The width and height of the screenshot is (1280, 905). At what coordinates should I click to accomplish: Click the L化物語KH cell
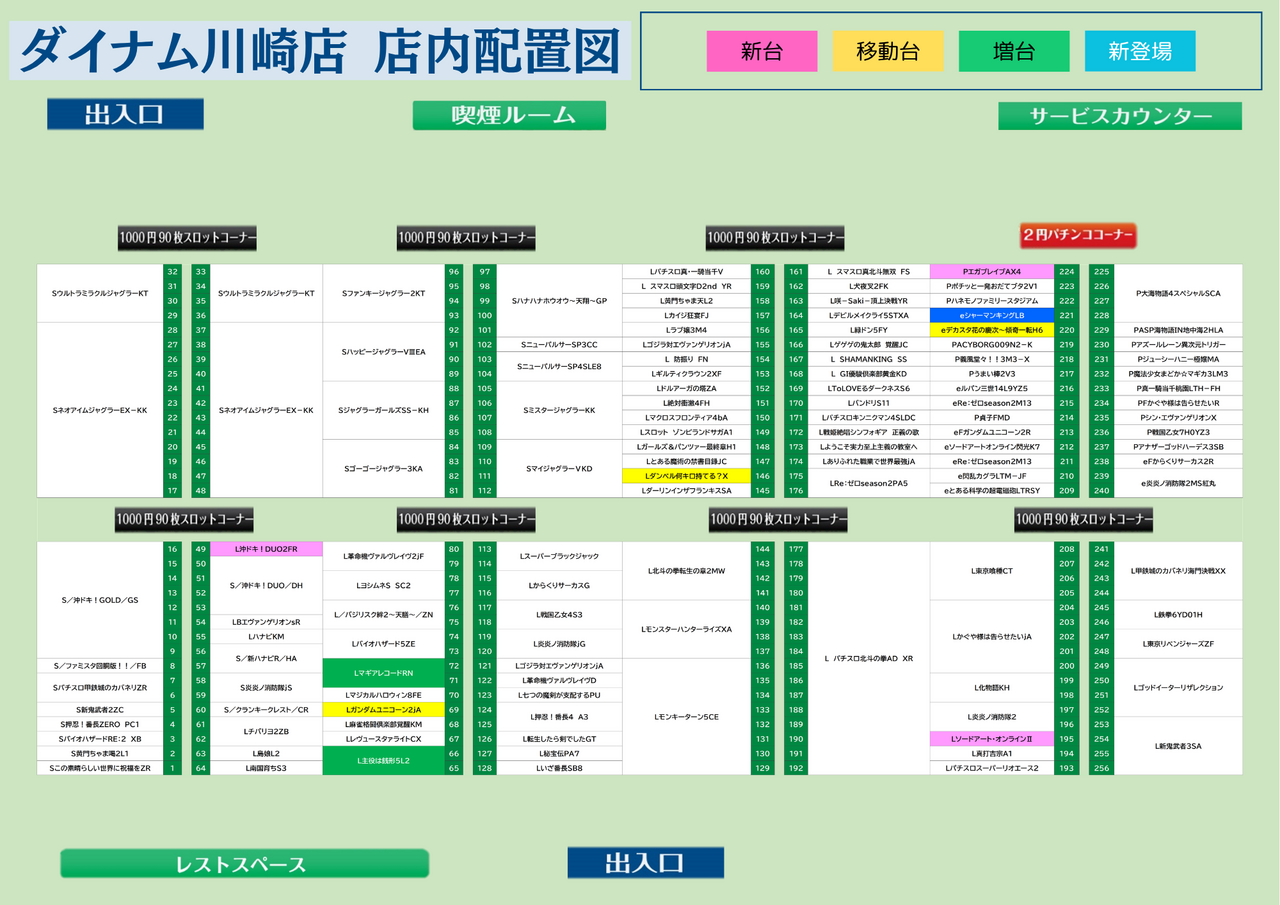[992, 688]
